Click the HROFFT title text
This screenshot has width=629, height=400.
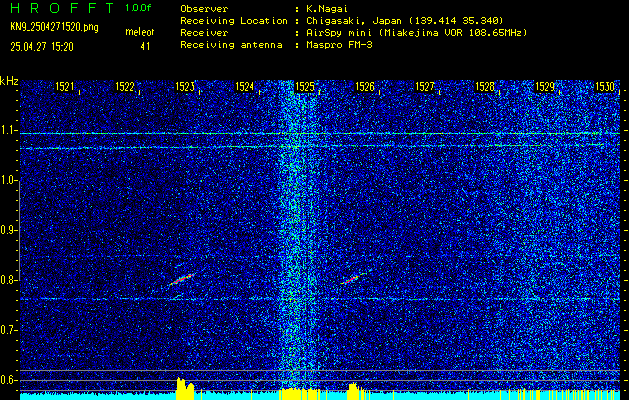pyautogui.click(x=62, y=8)
